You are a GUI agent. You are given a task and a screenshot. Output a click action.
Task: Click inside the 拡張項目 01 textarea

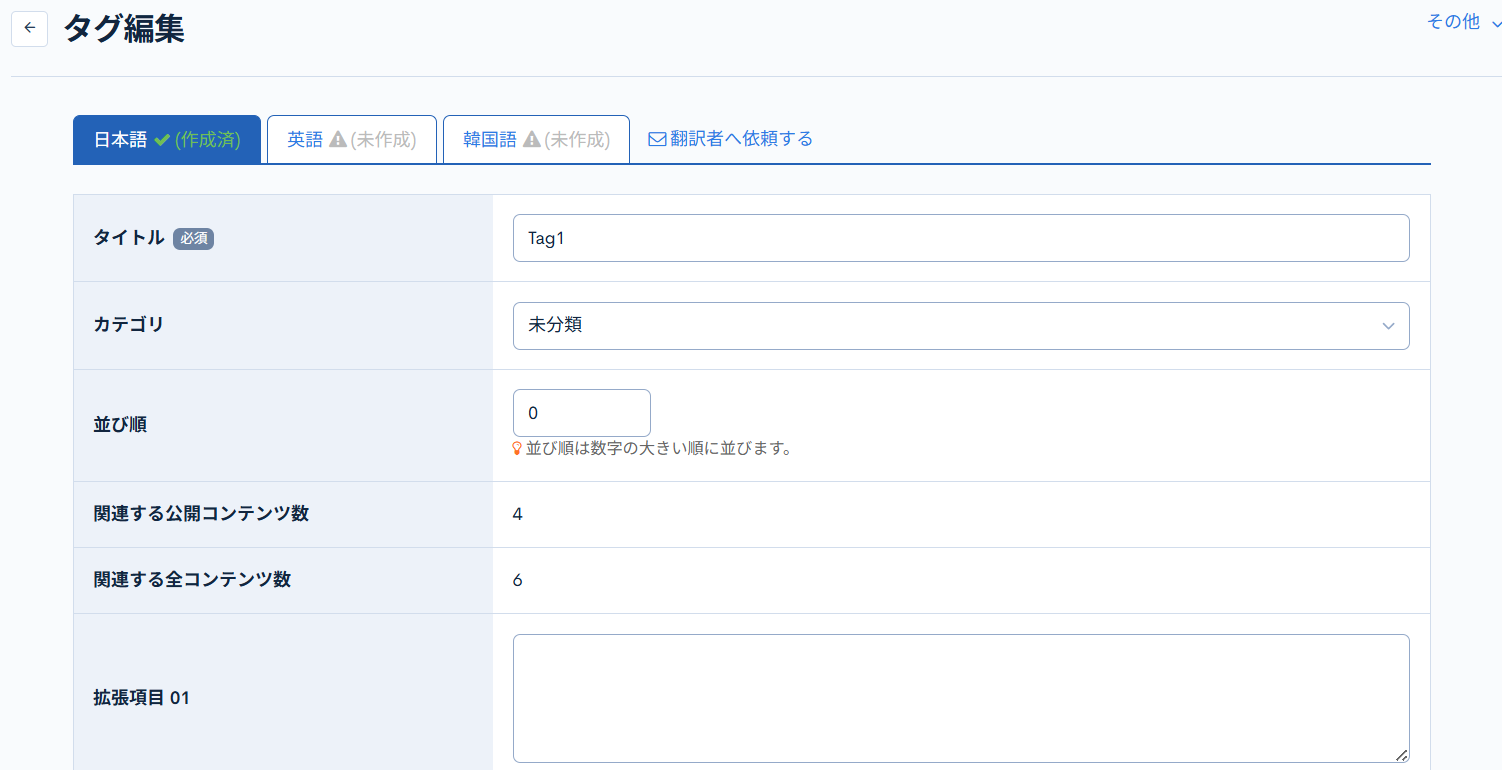tap(960, 698)
